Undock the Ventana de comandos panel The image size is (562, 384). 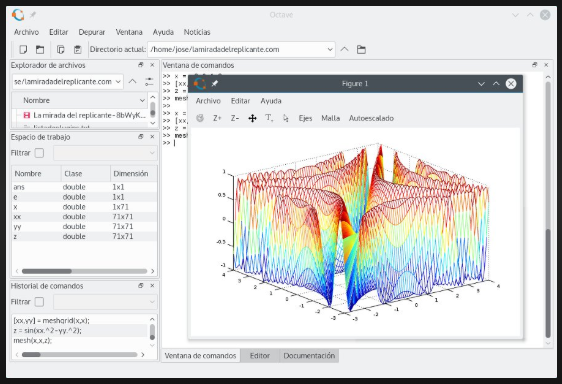(535, 65)
